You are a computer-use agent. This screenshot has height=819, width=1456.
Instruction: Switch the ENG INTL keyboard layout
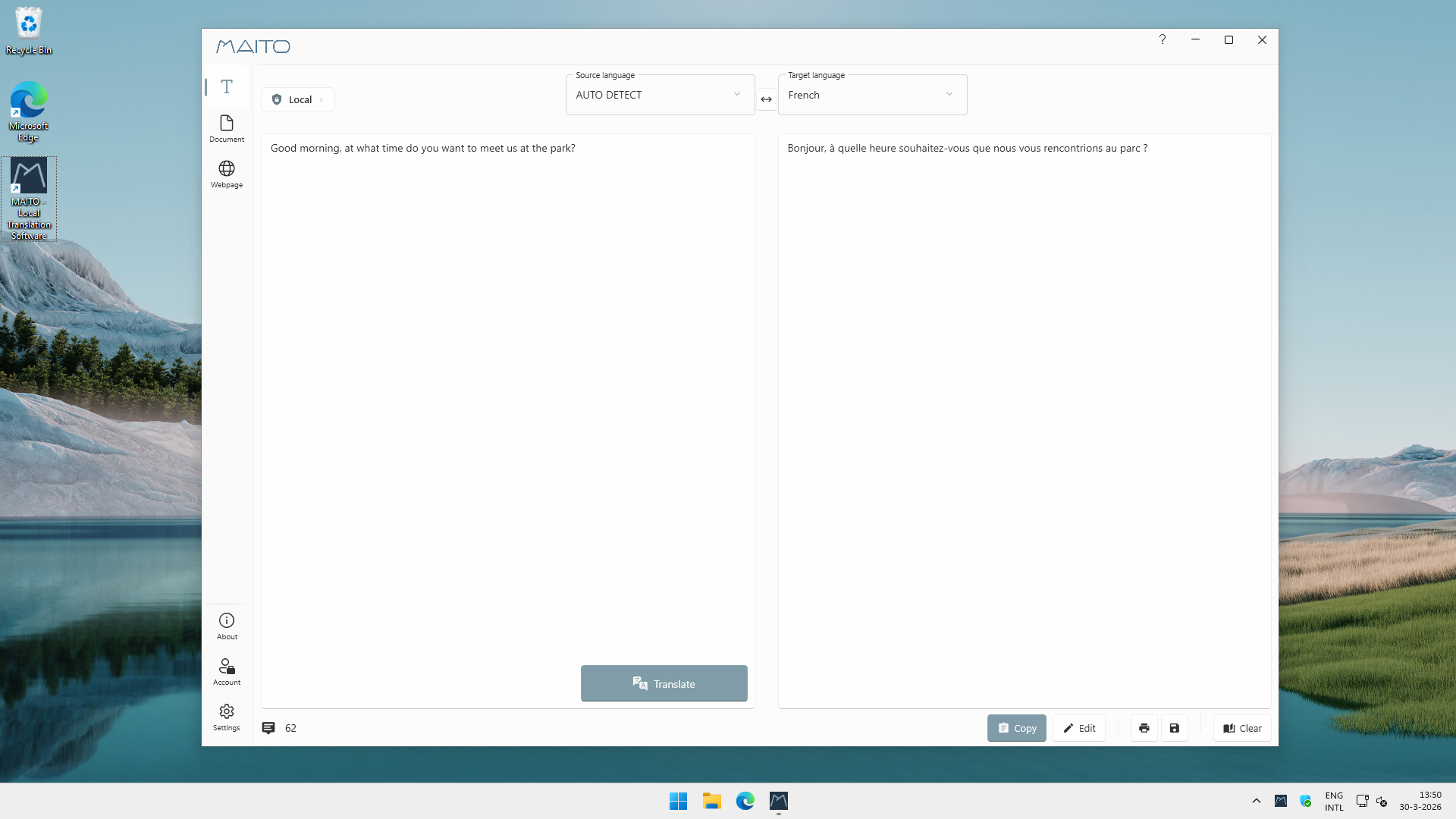(x=1334, y=801)
